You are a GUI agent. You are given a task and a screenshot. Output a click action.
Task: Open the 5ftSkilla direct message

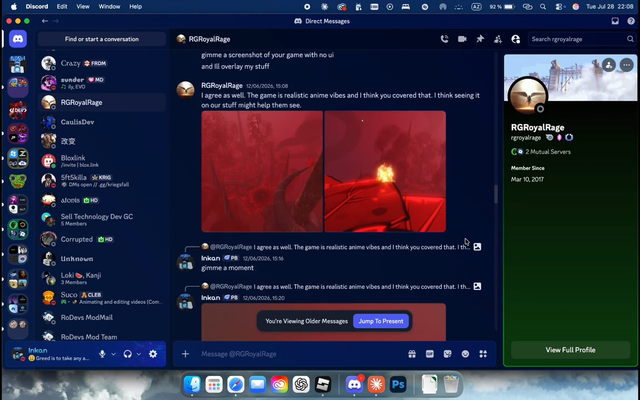point(102,180)
